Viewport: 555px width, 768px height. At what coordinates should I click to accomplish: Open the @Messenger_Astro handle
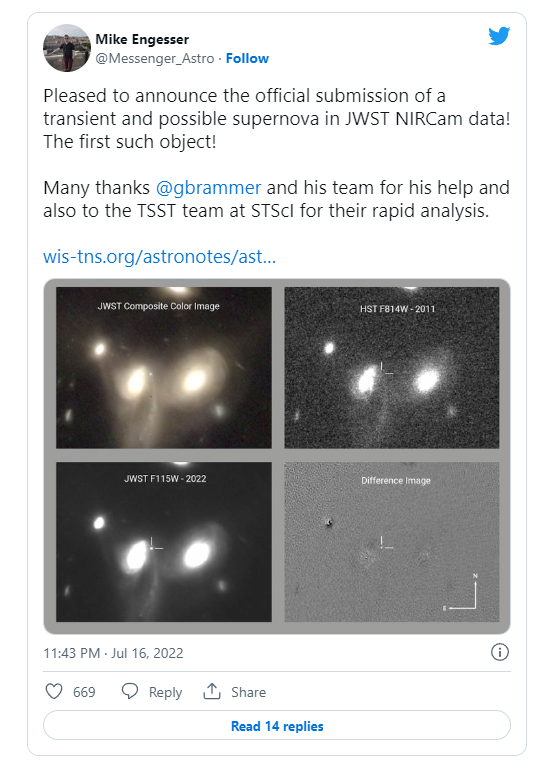tap(155, 58)
